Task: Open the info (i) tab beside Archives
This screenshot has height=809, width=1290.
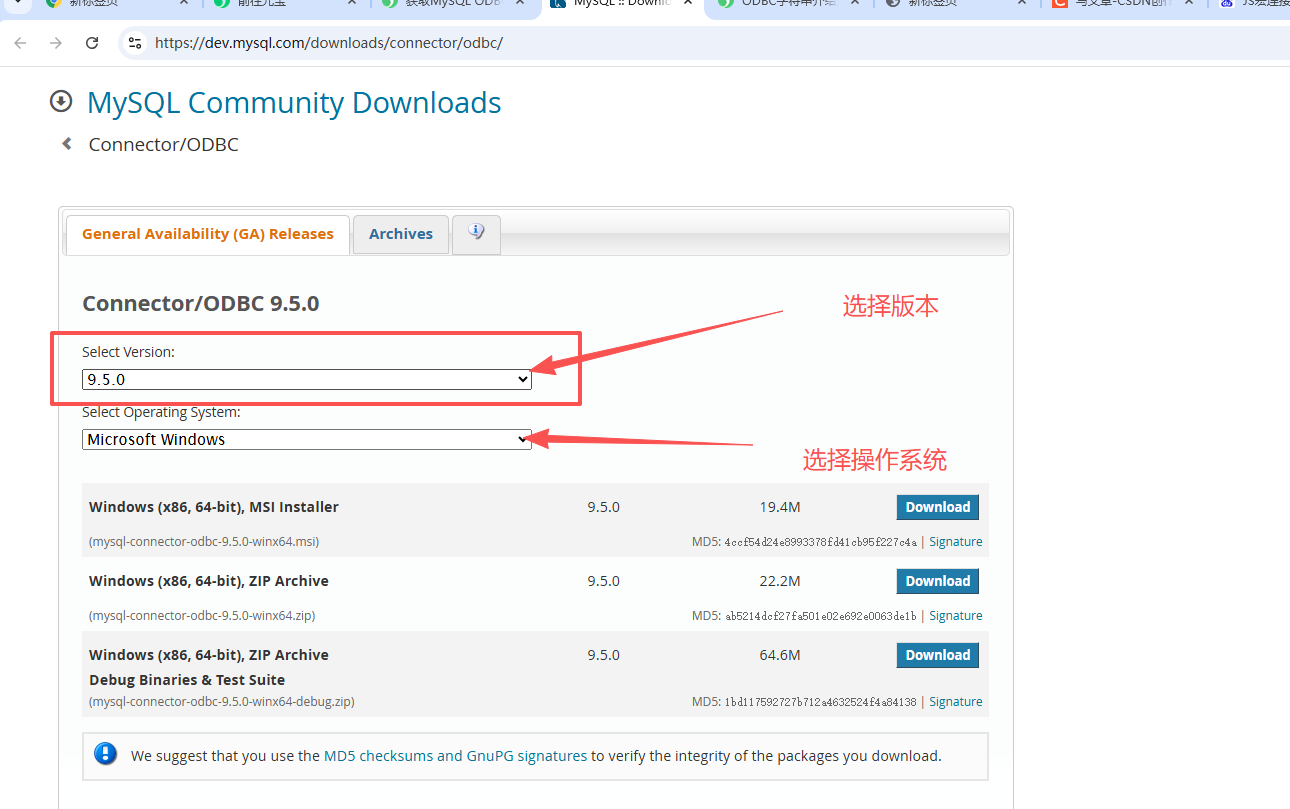Action: [x=476, y=234]
